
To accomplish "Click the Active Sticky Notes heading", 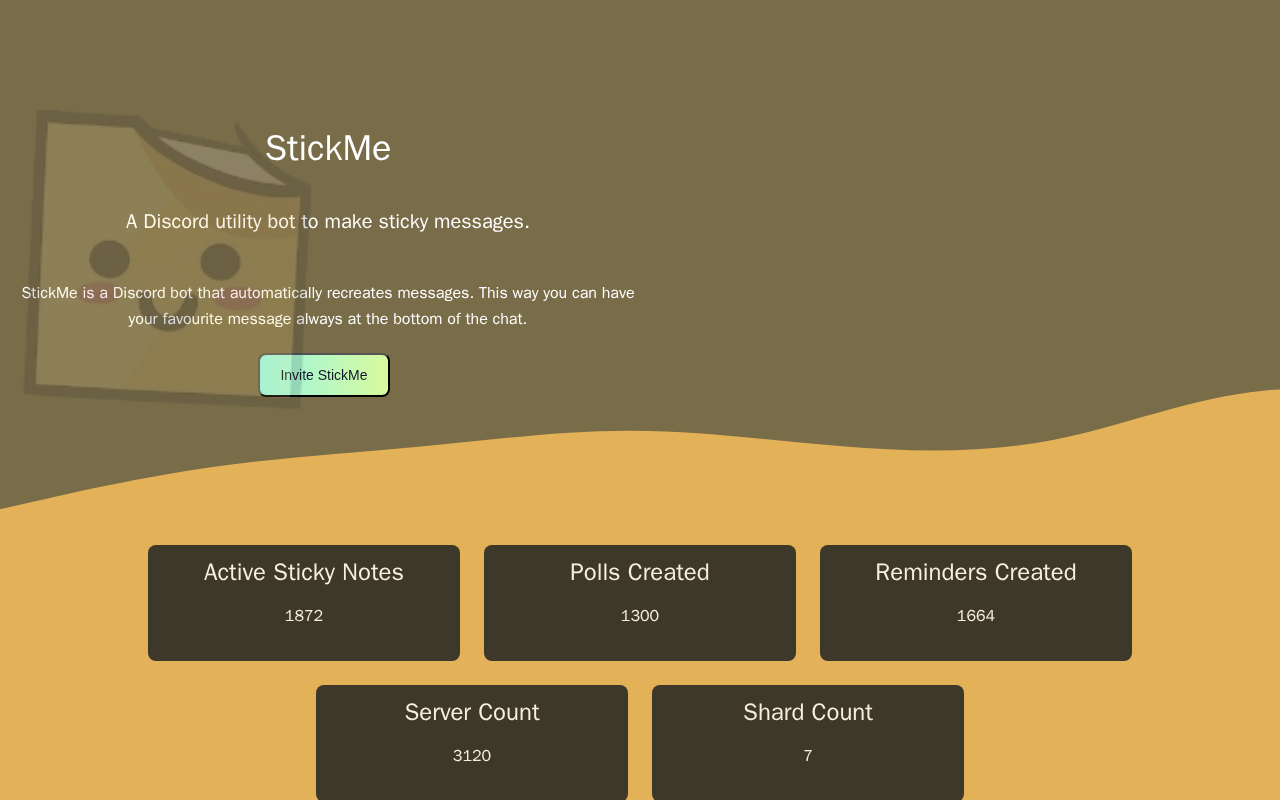I will click(x=304, y=572).
